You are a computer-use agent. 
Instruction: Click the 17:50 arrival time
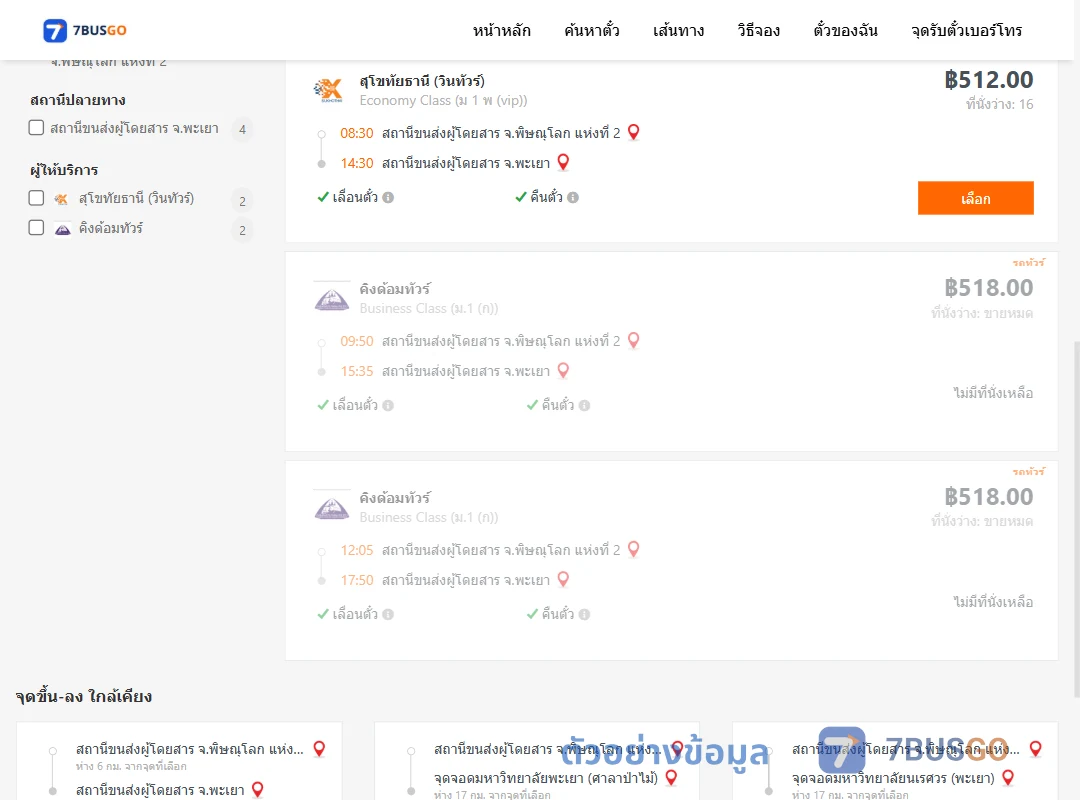point(357,581)
